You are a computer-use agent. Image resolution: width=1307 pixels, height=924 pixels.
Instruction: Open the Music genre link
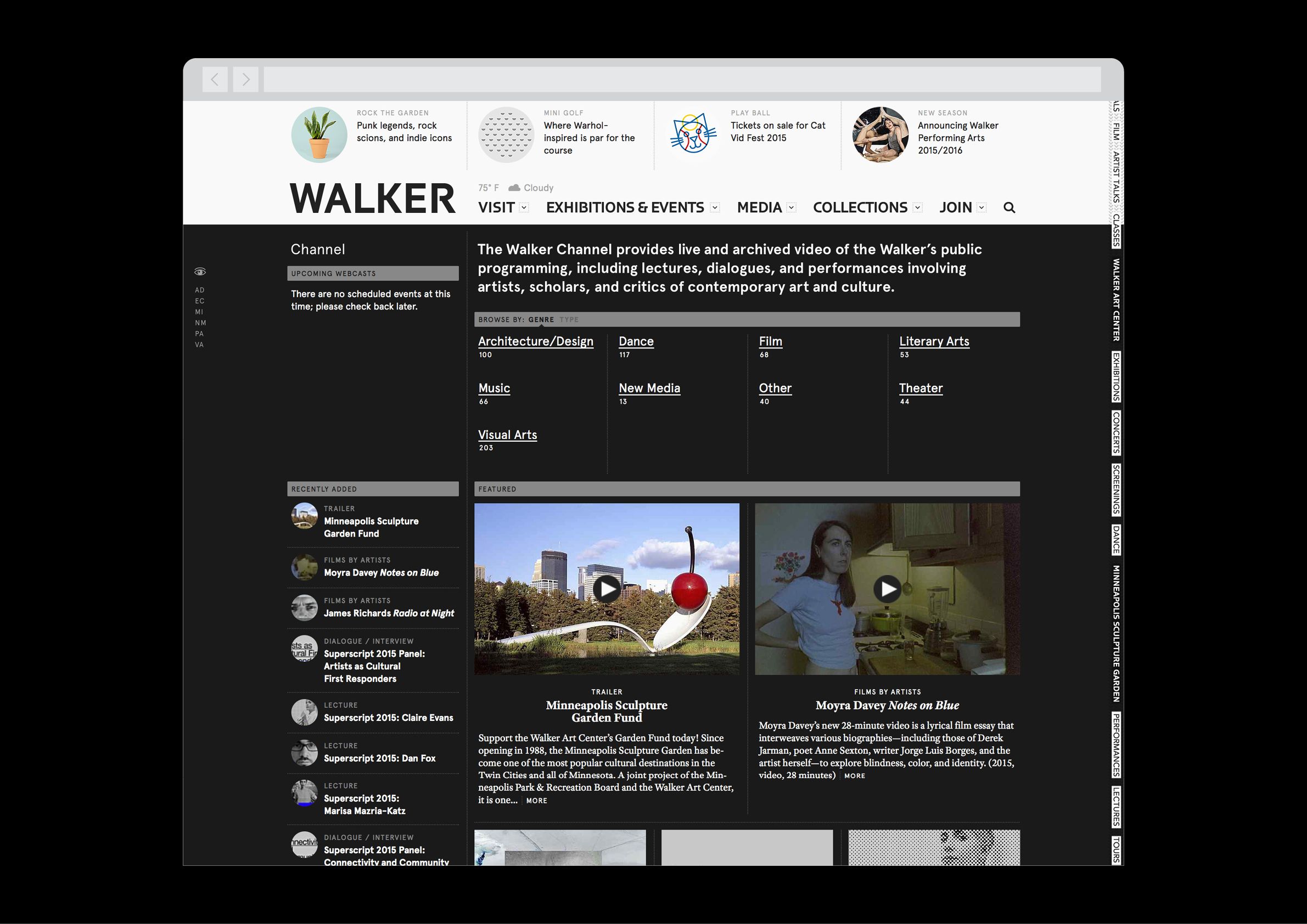[x=494, y=388]
